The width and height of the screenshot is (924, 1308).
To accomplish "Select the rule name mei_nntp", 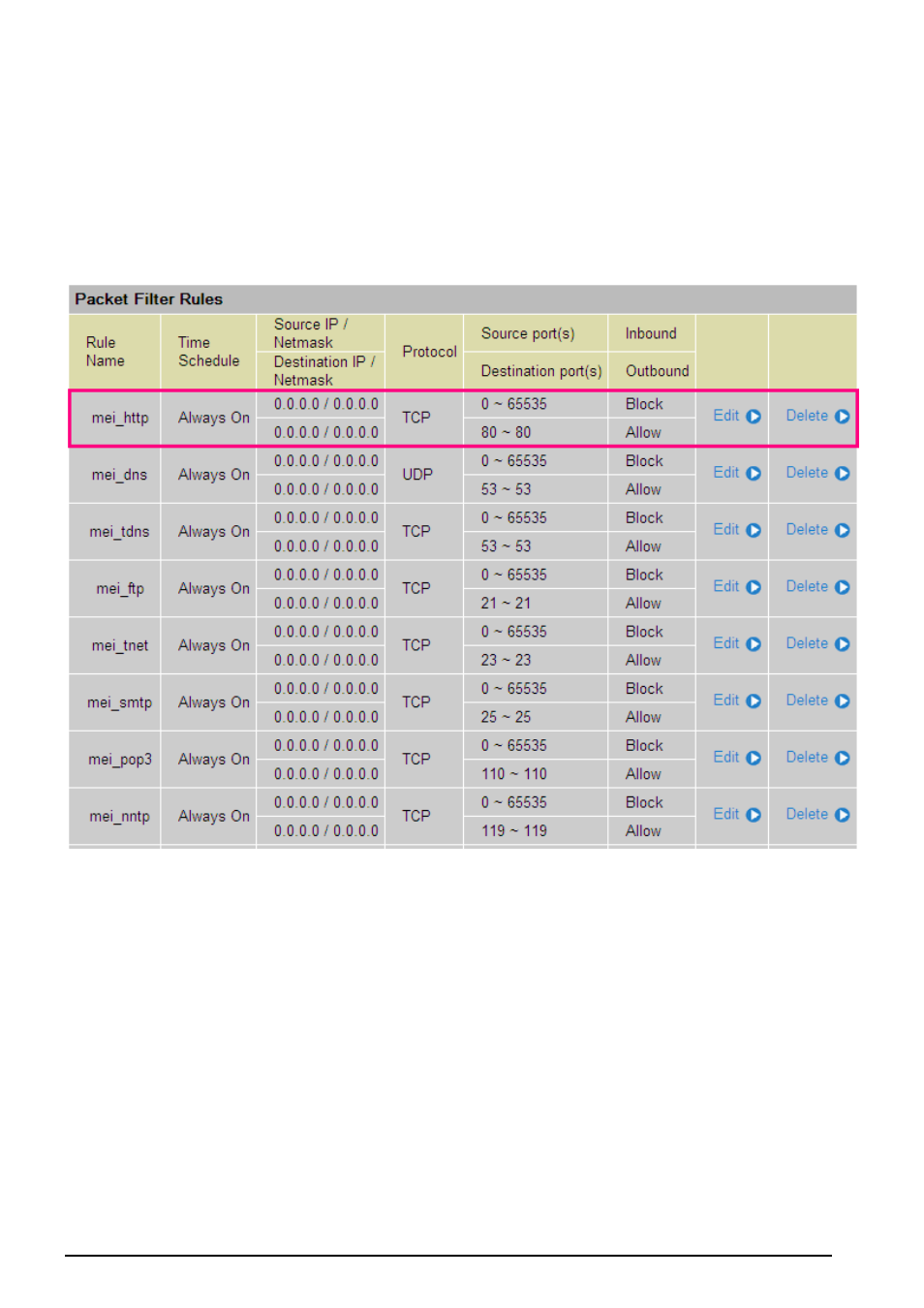I will [120, 817].
